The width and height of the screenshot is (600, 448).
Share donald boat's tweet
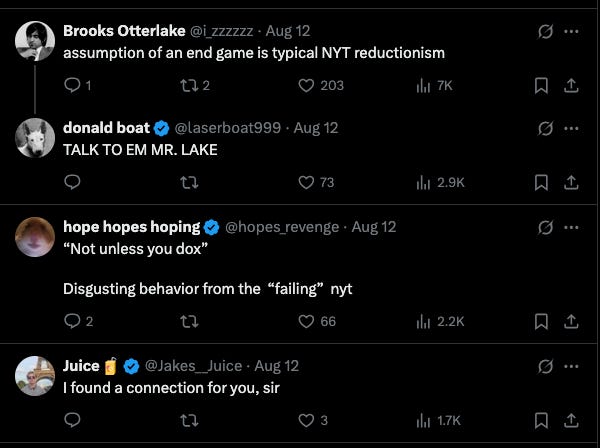pyautogui.click(x=571, y=182)
